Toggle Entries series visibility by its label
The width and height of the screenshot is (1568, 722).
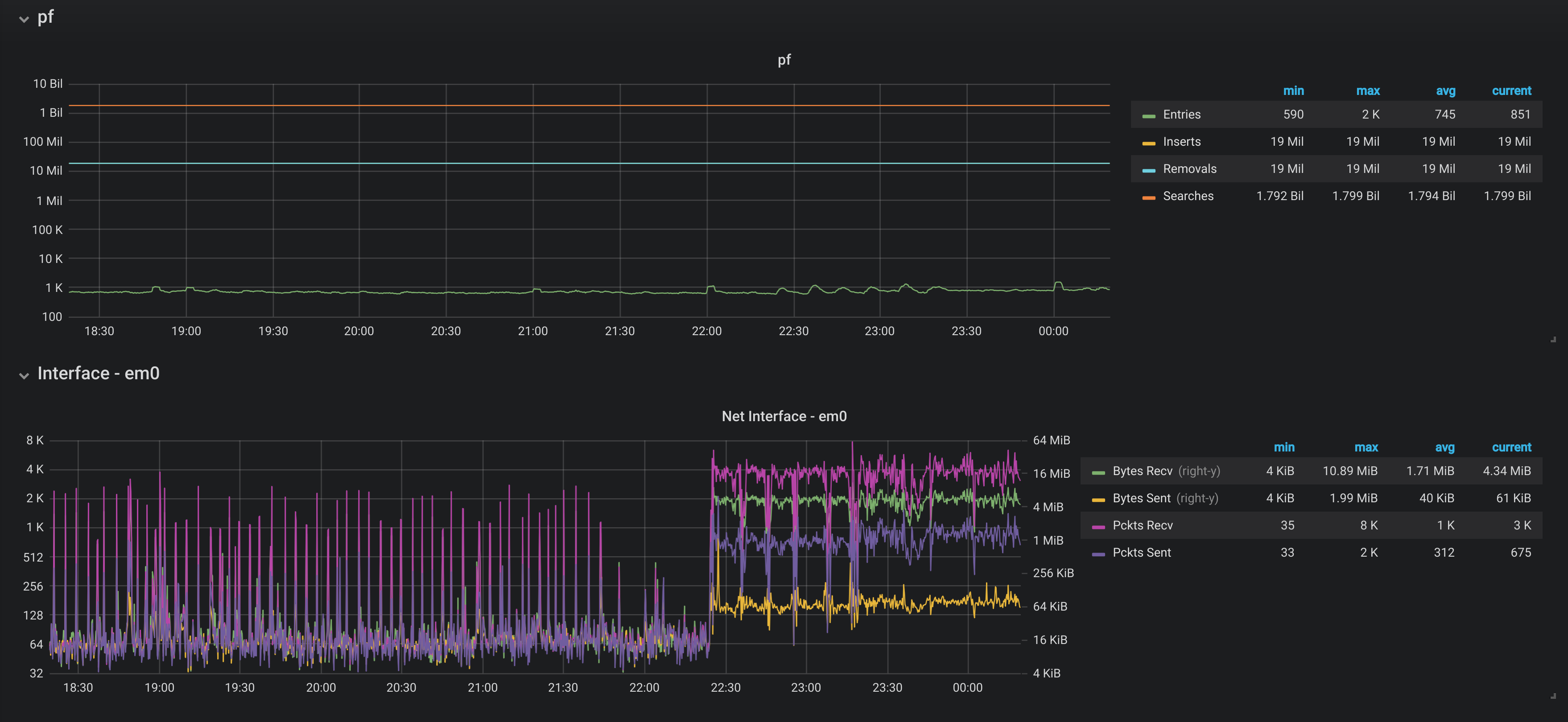click(x=1181, y=115)
